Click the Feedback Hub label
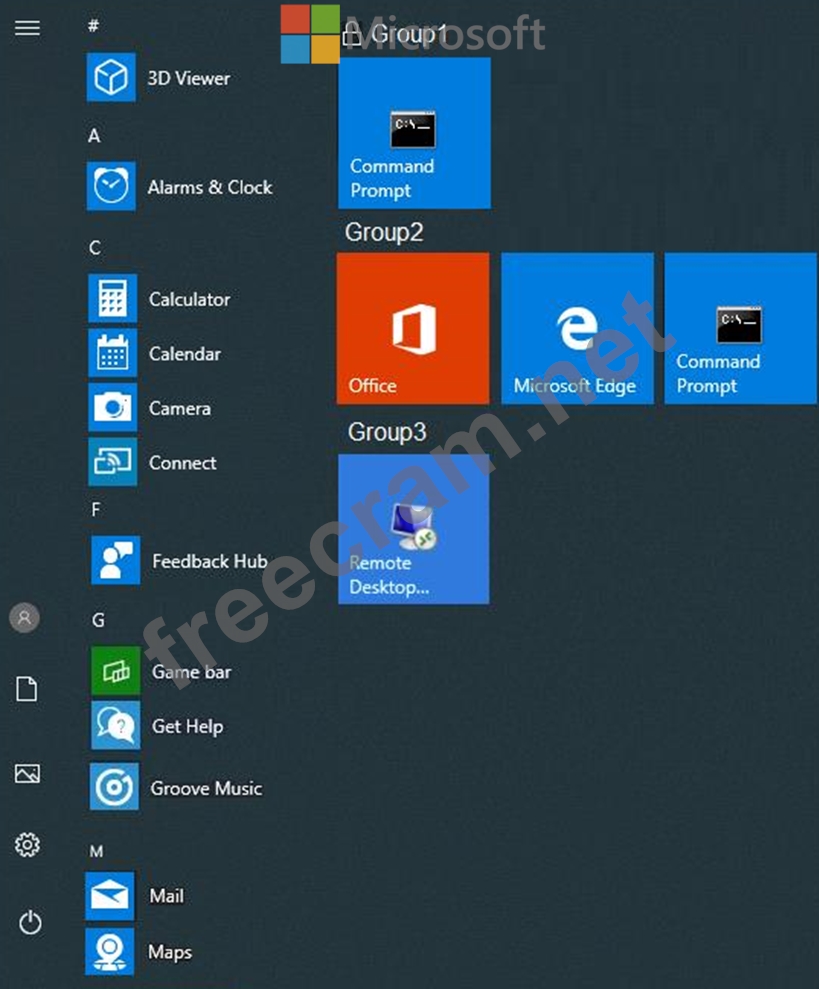Screen dimensions: 819x989 pyautogui.click(x=209, y=561)
